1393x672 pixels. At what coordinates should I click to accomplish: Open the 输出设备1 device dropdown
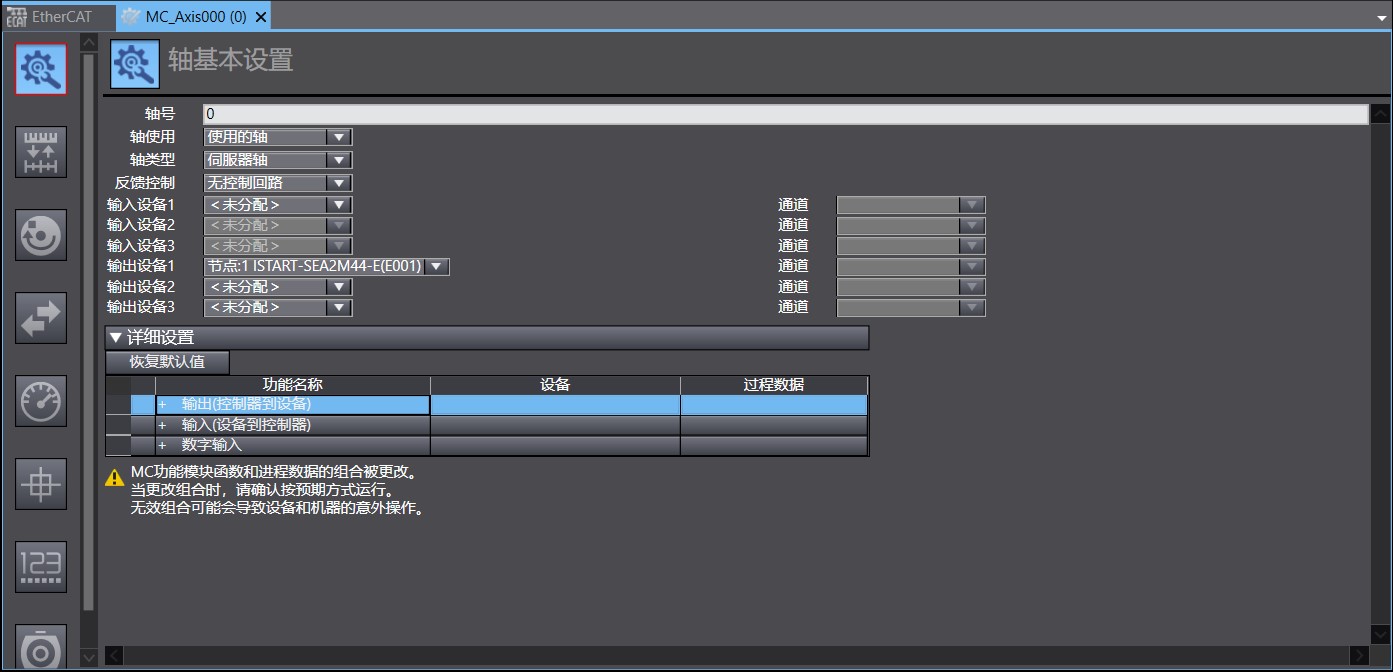[435, 266]
